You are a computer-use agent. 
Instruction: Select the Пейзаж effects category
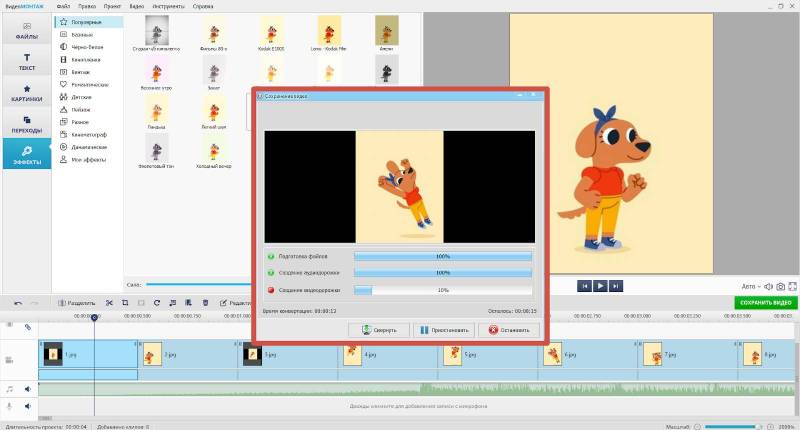(x=89, y=110)
